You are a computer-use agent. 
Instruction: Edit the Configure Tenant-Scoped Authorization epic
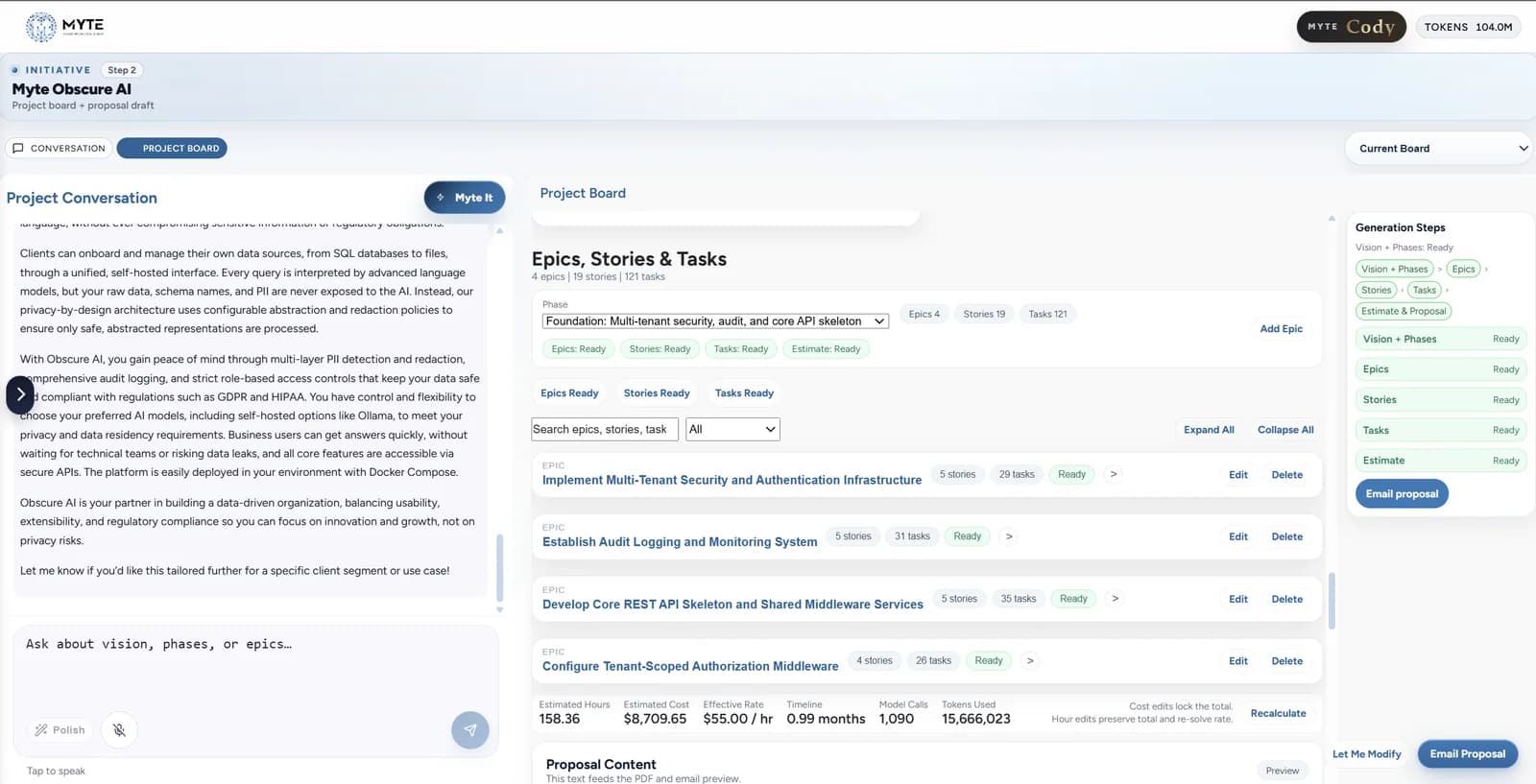pyautogui.click(x=1238, y=661)
